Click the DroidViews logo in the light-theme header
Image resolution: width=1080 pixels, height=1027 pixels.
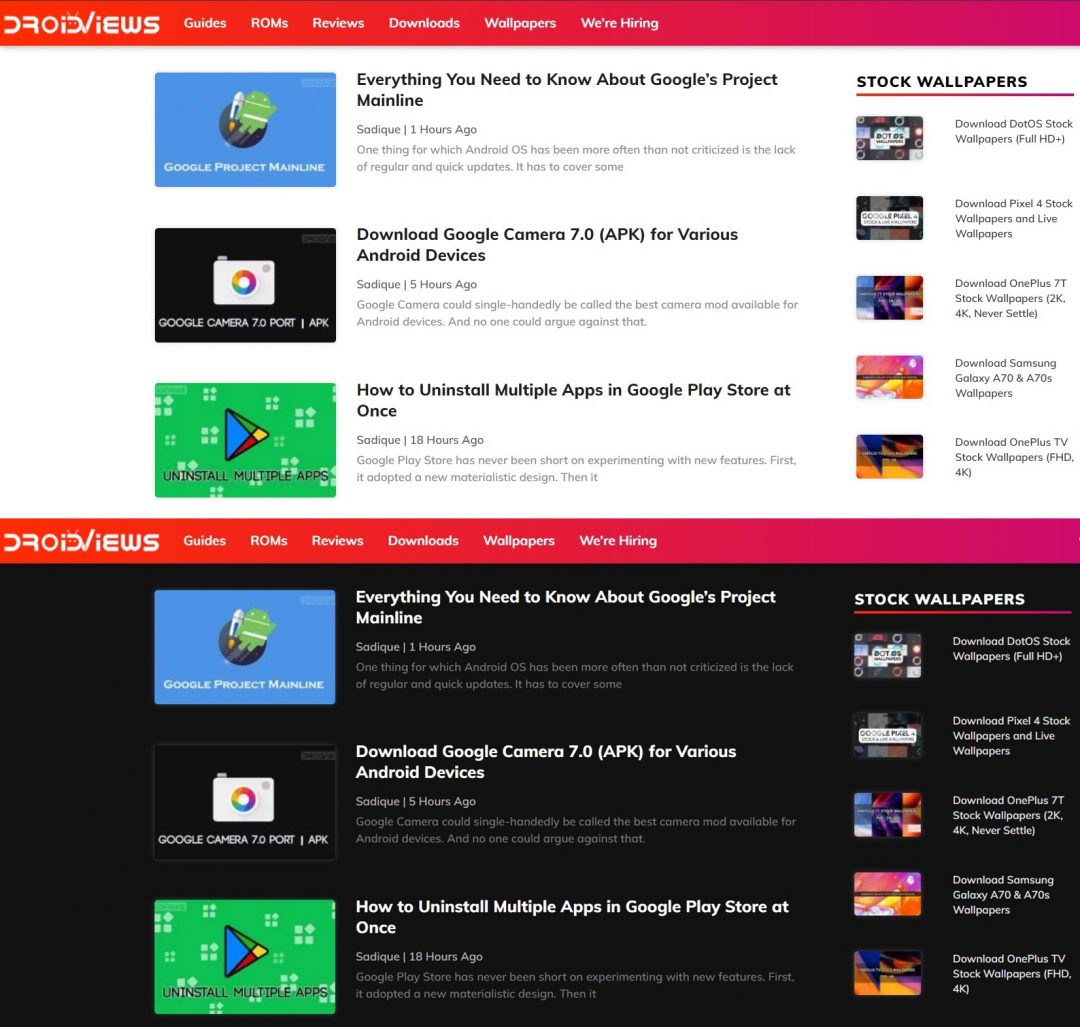coord(81,23)
